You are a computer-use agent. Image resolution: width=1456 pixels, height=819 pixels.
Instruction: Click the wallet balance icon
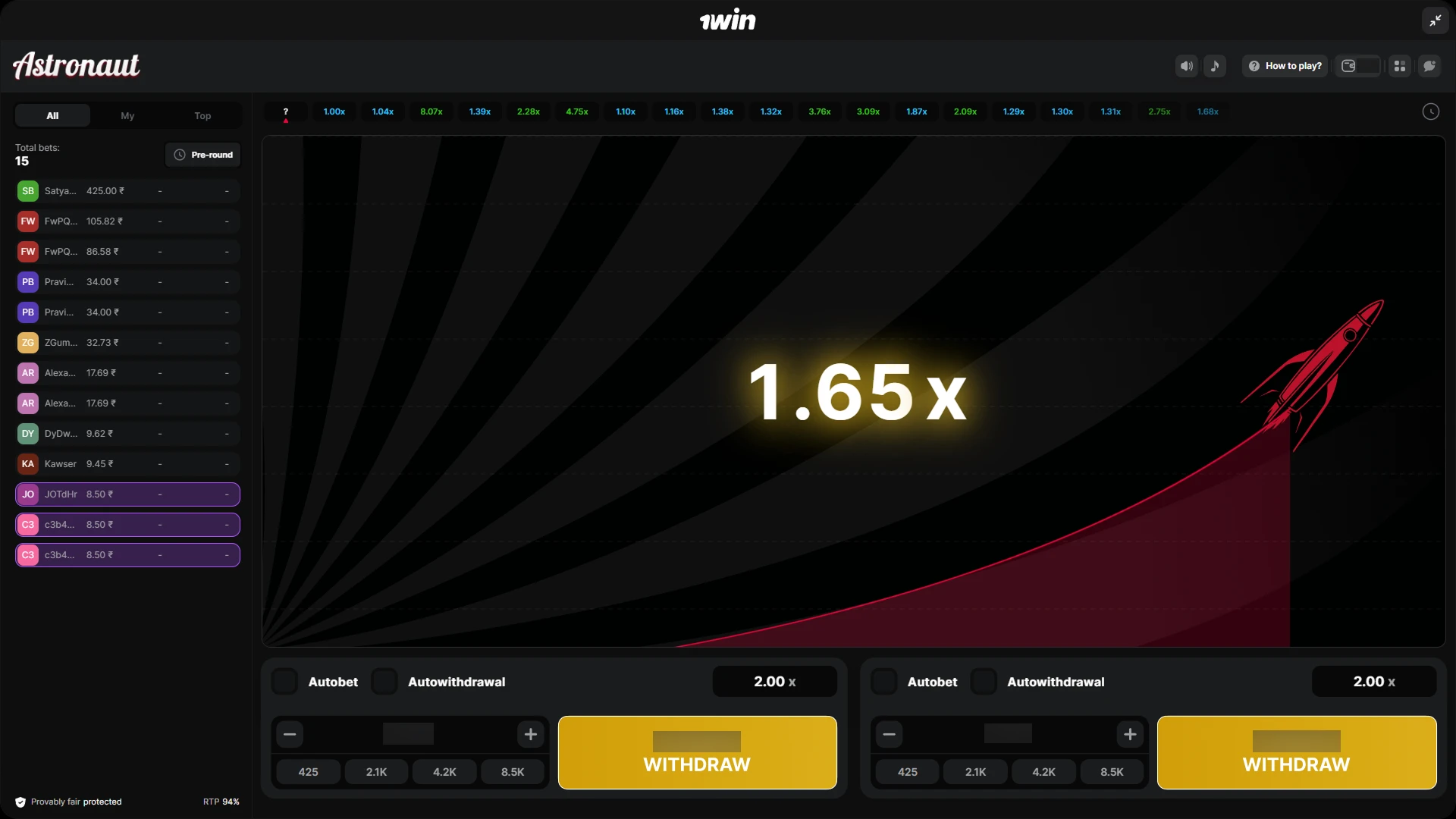[x=1348, y=66]
